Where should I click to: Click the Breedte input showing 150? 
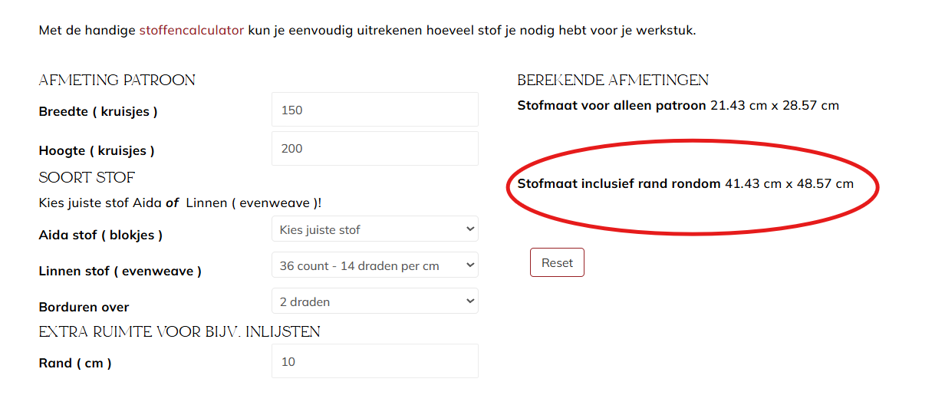pos(375,110)
